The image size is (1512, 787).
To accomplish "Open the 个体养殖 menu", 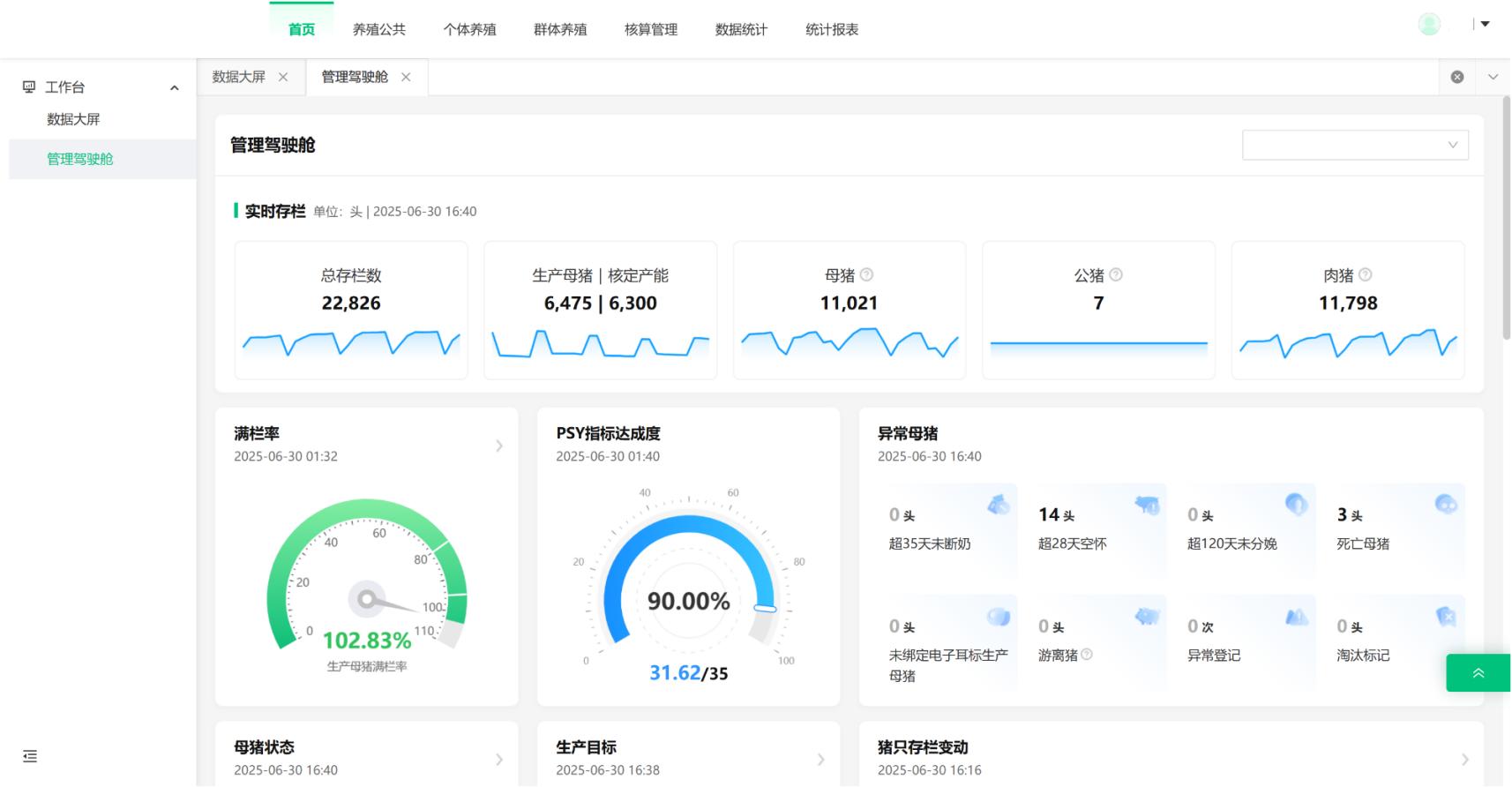I will point(469,29).
